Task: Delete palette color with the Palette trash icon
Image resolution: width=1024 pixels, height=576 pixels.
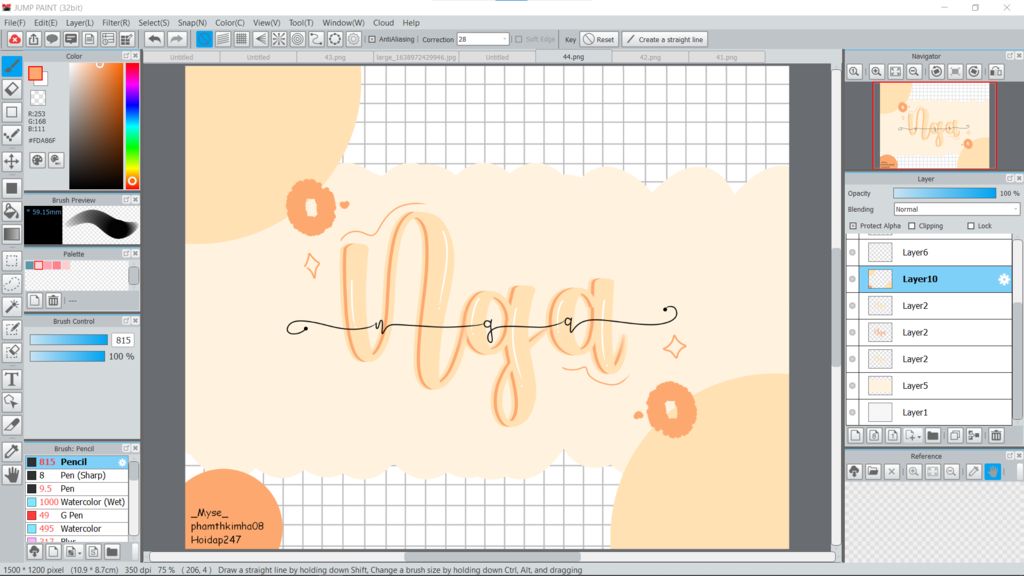Action: (x=54, y=300)
